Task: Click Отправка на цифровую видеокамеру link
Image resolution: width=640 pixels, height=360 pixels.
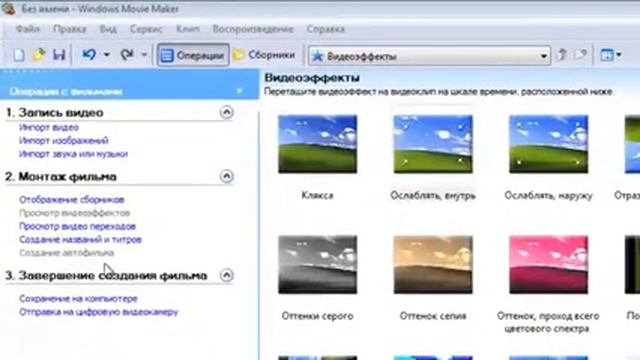Action: [99, 312]
